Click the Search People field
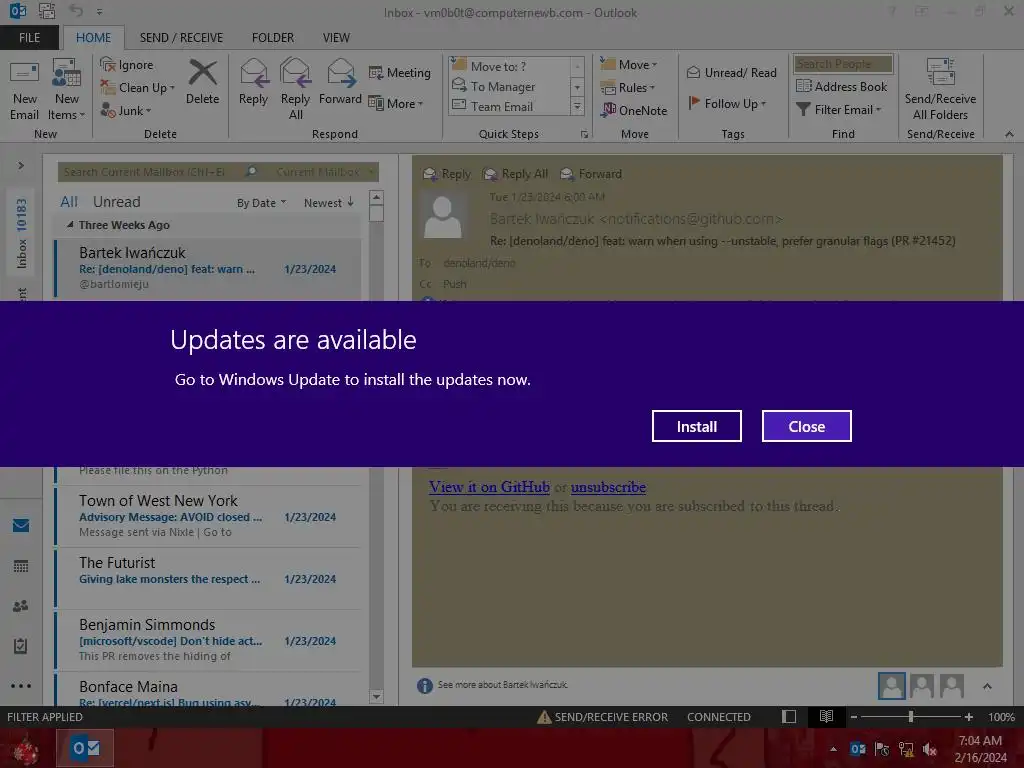This screenshot has width=1024, height=768. [x=843, y=63]
